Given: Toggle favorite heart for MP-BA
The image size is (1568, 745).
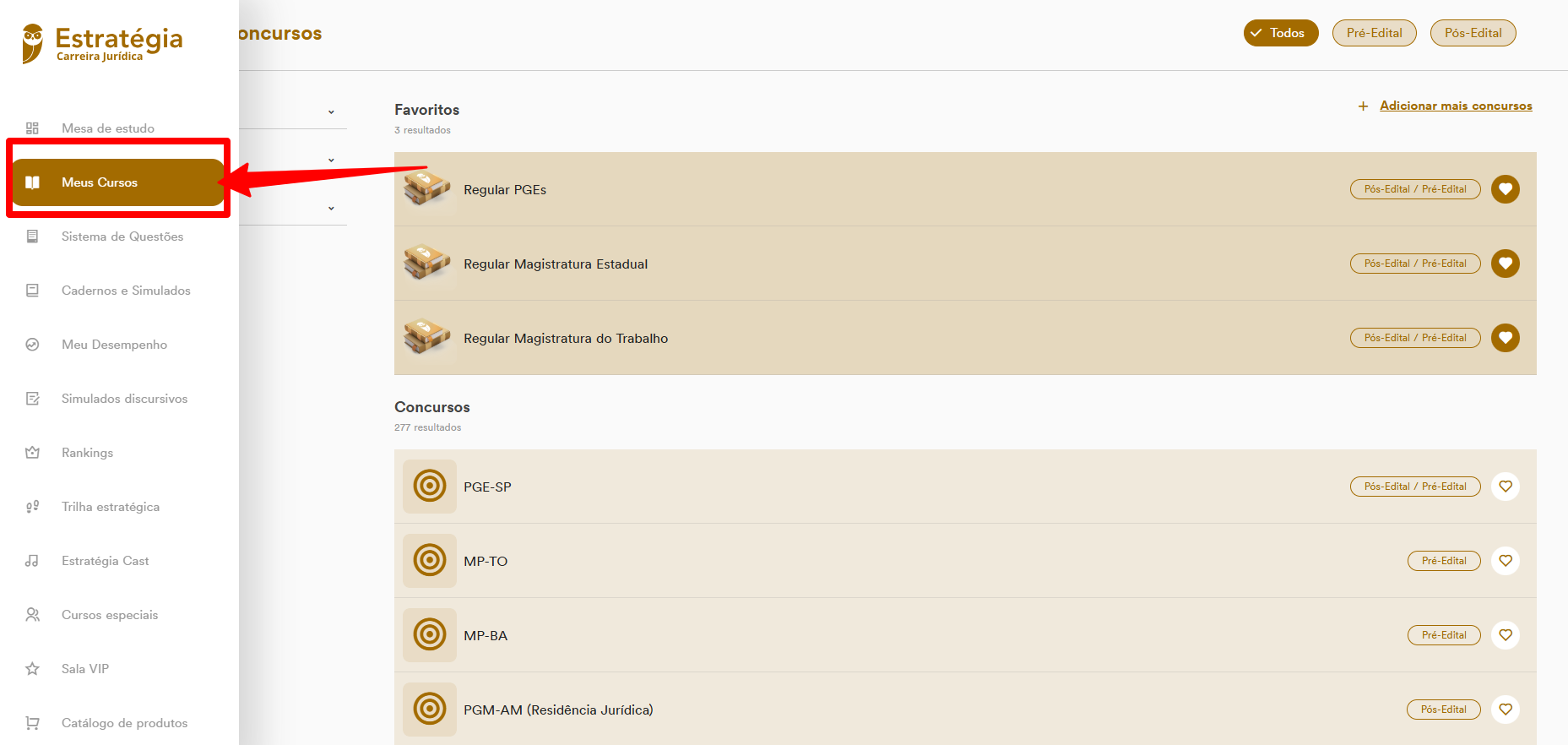Looking at the screenshot, I should (1505, 635).
